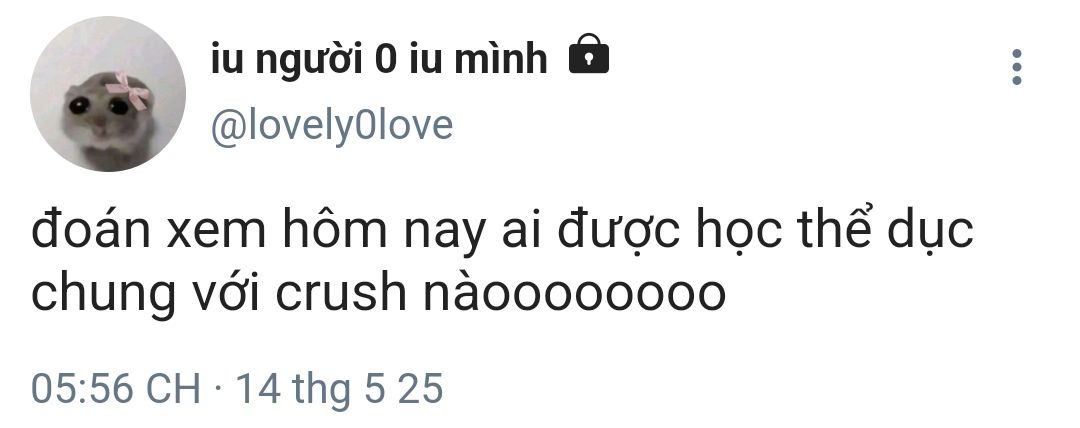
Task: Open profile via display name iu người 0 iu mình
Action: coord(380,59)
